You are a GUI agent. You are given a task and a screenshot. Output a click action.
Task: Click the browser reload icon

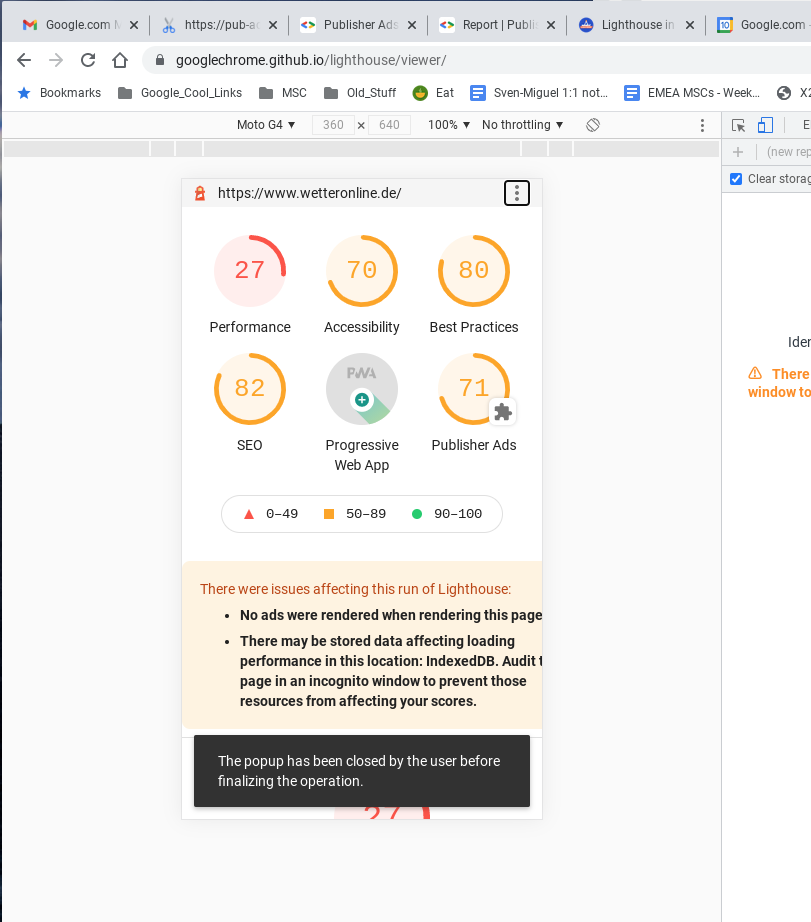(x=88, y=60)
